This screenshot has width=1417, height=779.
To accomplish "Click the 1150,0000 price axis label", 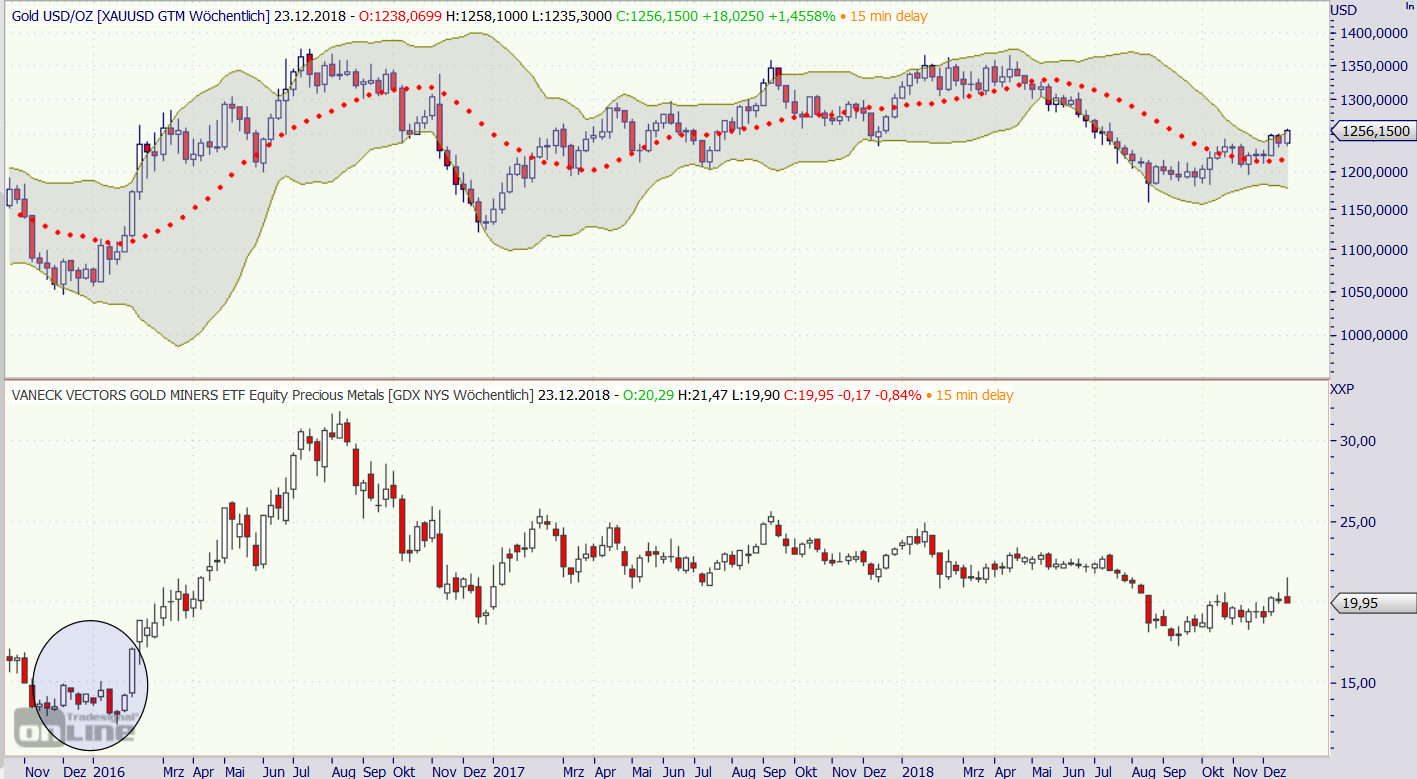I will (1375, 210).
